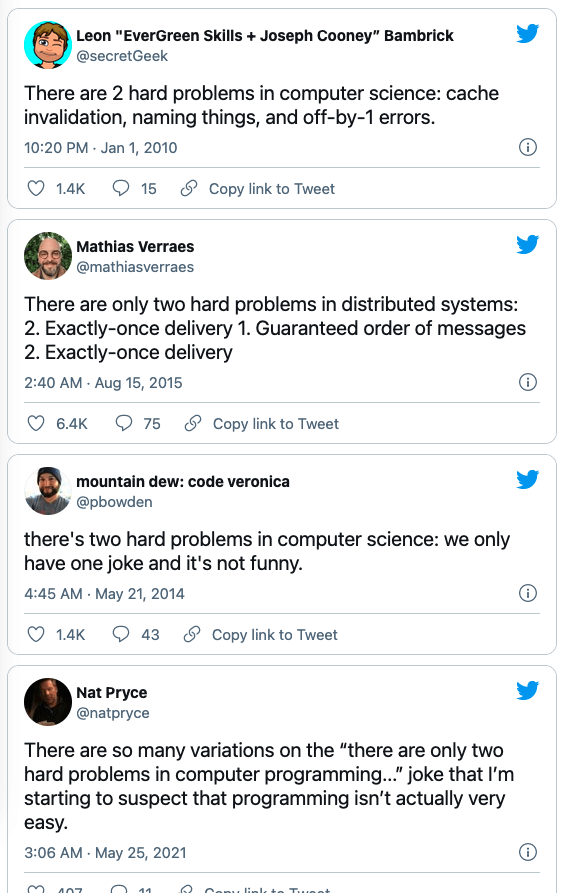Viewport: 561px width, 893px height.
Task: Click Twitter bird icon on Mathias Verraes tweet
Action: point(527,244)
